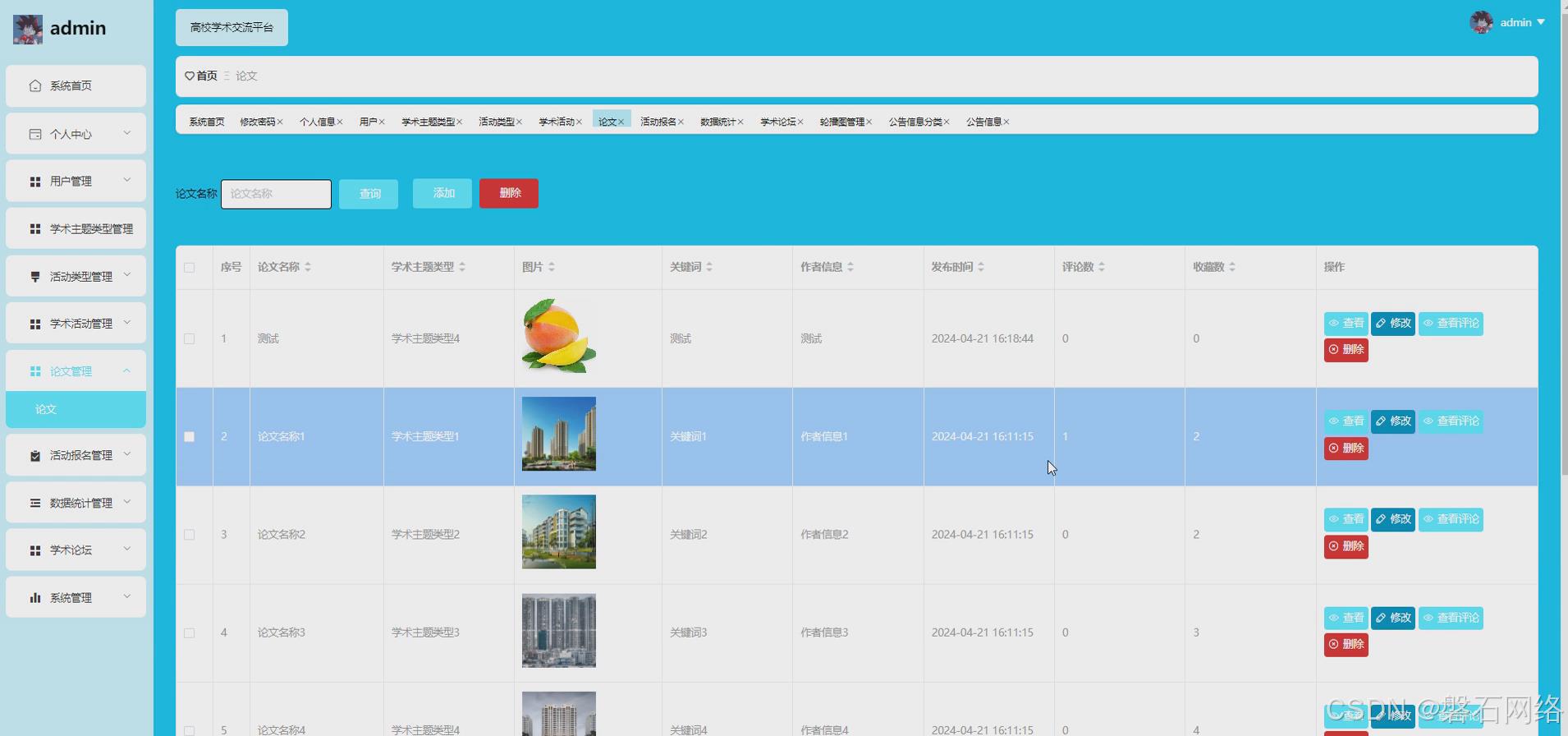Sort by the 收藏数 column arrows
Image resolution: width=1568 pixels, height=736 pixels.
click(1232, 267)
